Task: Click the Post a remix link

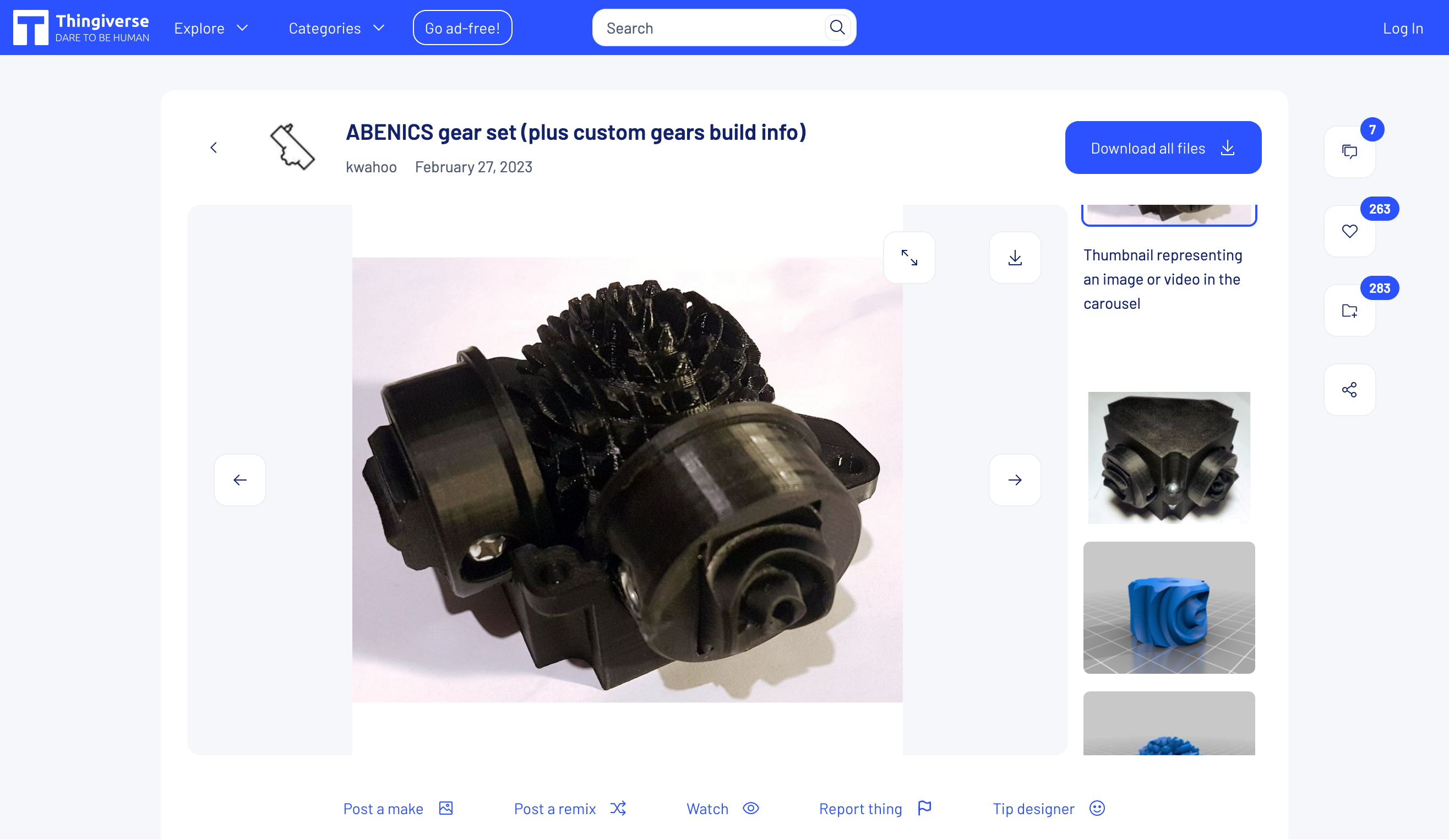Action: click(555, 809)
